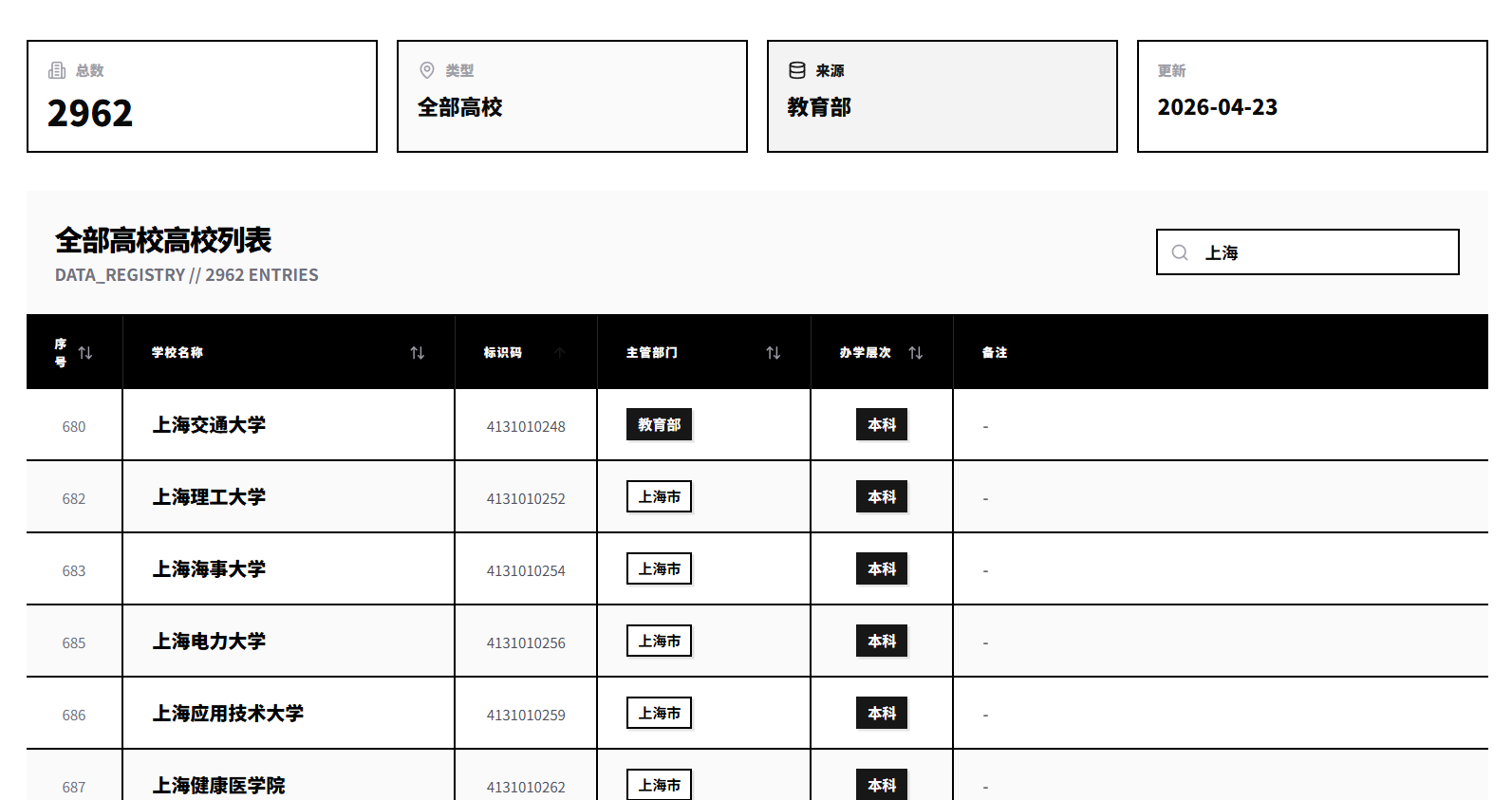Click the 备注 column header
This screenshot has height=800, width=1512.
point(994,353)
